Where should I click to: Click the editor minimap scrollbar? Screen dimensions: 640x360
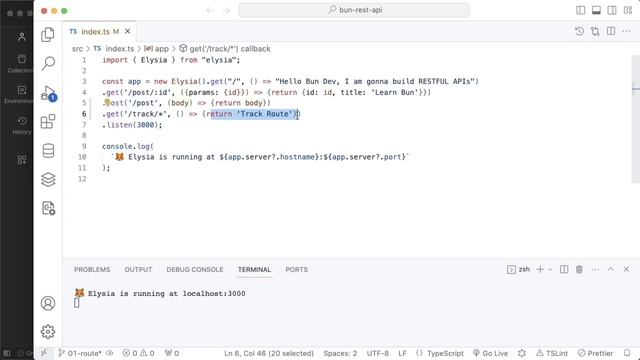click(x=636, y=118)
